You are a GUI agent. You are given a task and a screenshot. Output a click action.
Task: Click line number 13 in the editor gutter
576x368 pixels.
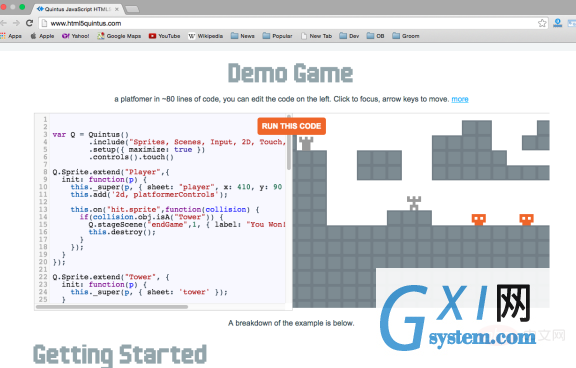coord(43,210)
